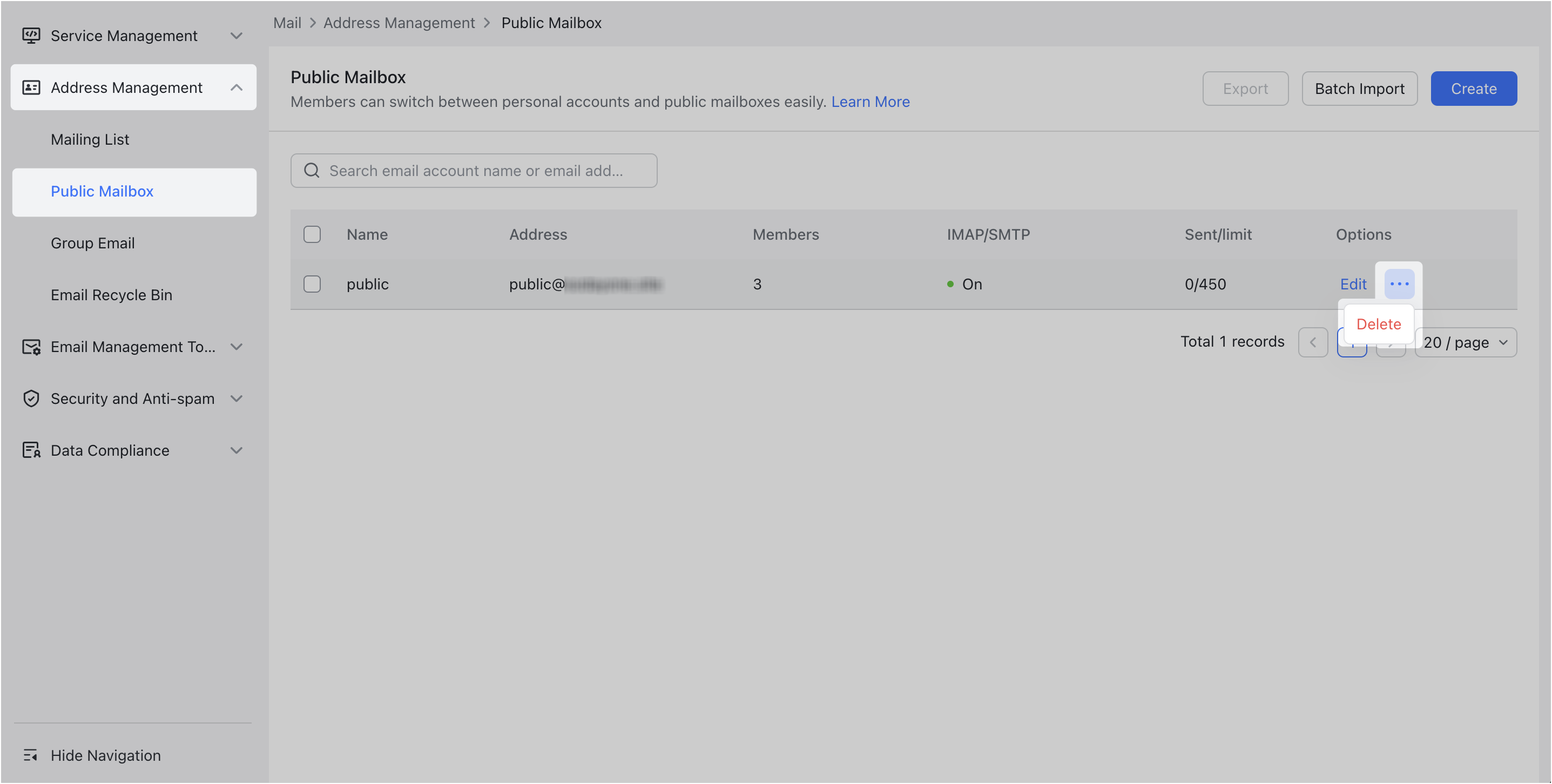Collapse the Address Management section
The image size is (1552, 784).
click(236, 87)
